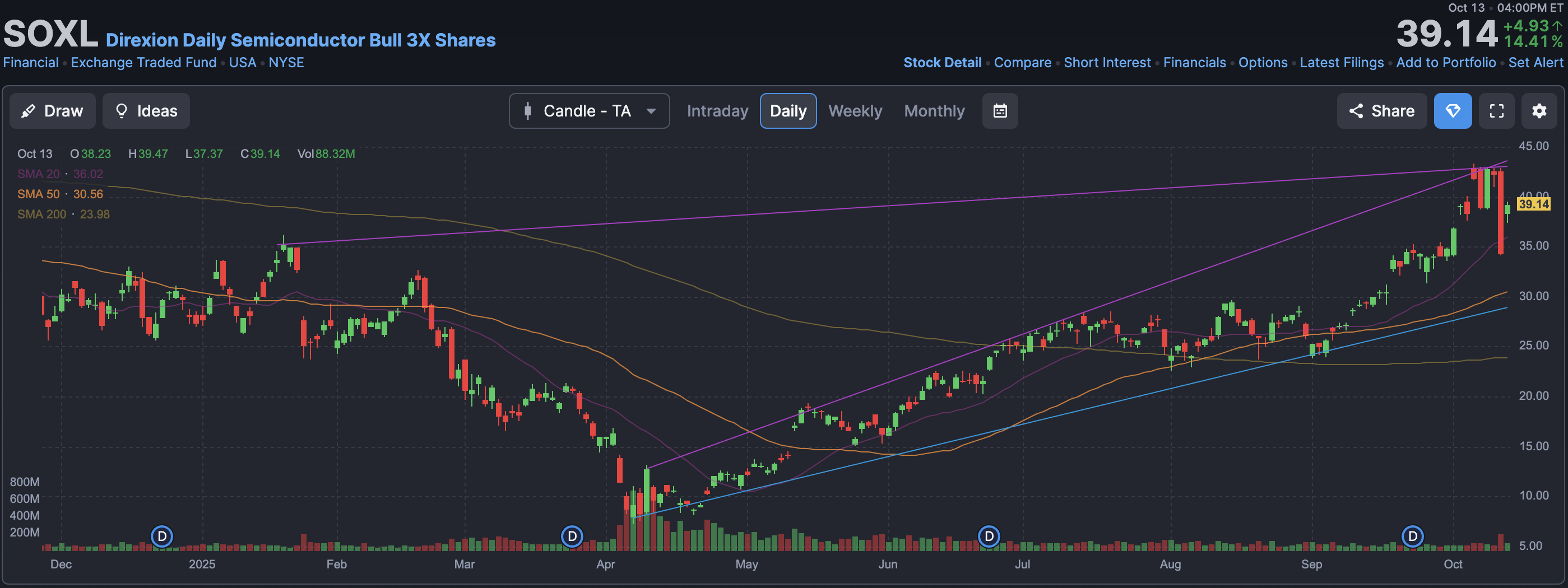Click the Financial sector link

pyautogui.click(x=31, y=63)
